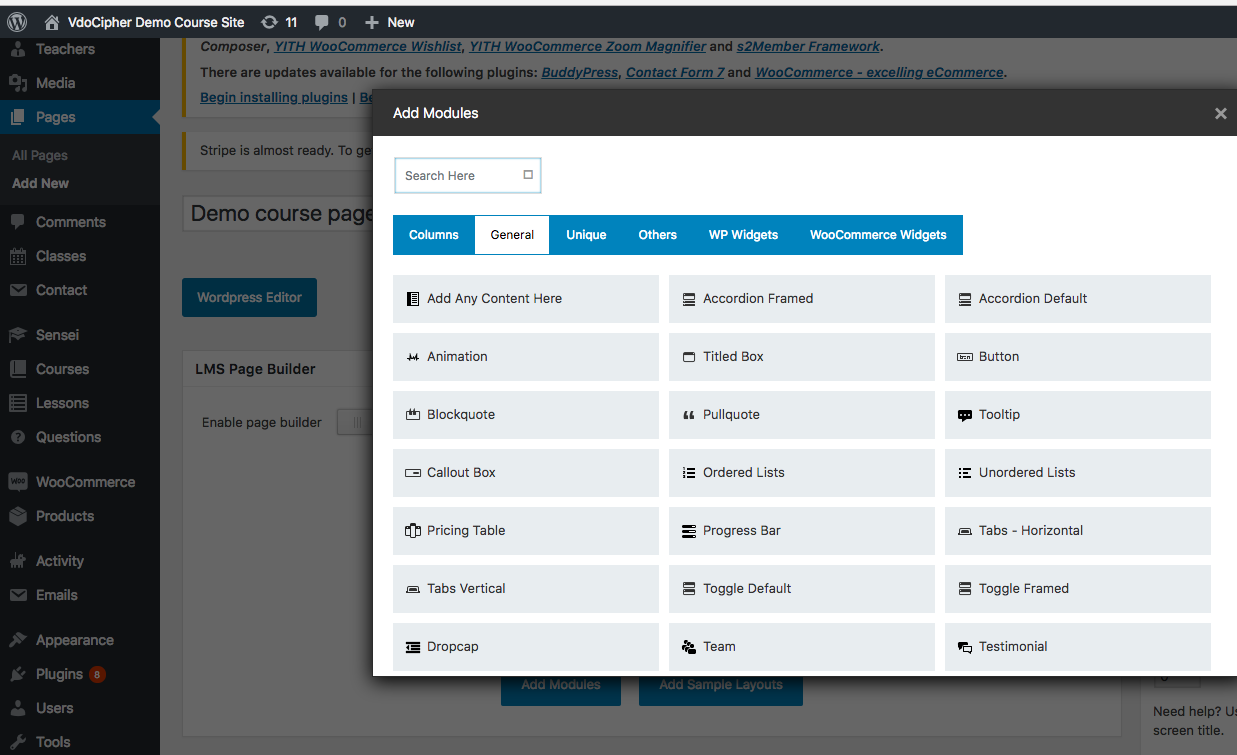Click the Begin installing plugins link
This screenshot has width=1237, height=755.
pyautogui.click(x=274, y=97)
